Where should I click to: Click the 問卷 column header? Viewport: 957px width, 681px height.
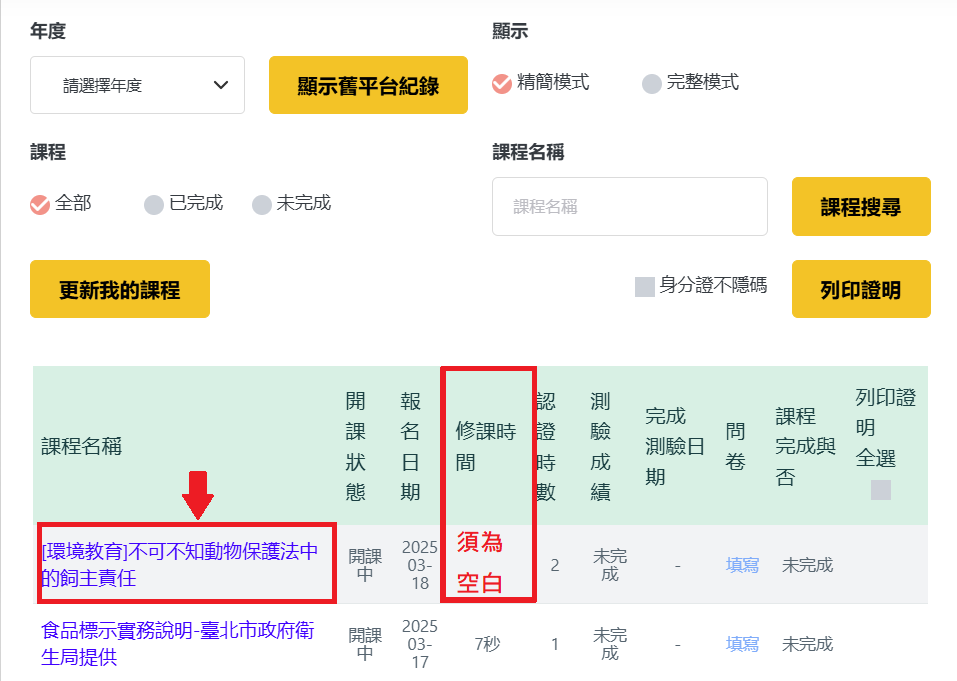point(735,447)
